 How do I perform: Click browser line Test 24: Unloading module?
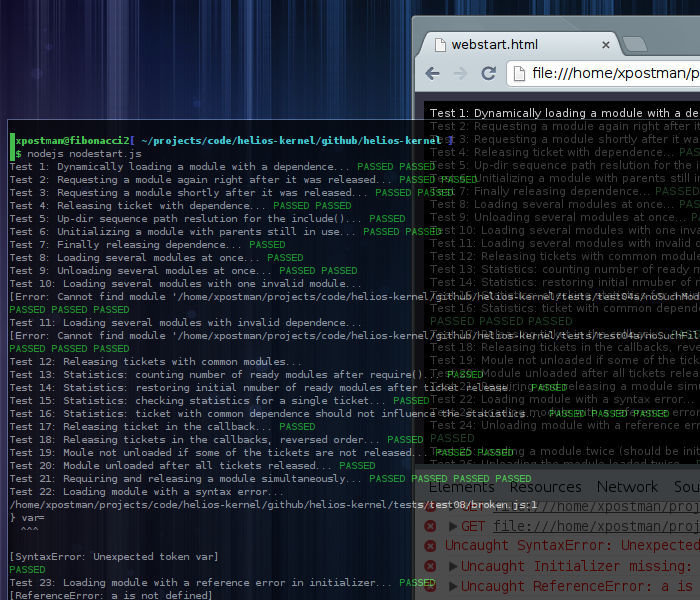(565, 425)
